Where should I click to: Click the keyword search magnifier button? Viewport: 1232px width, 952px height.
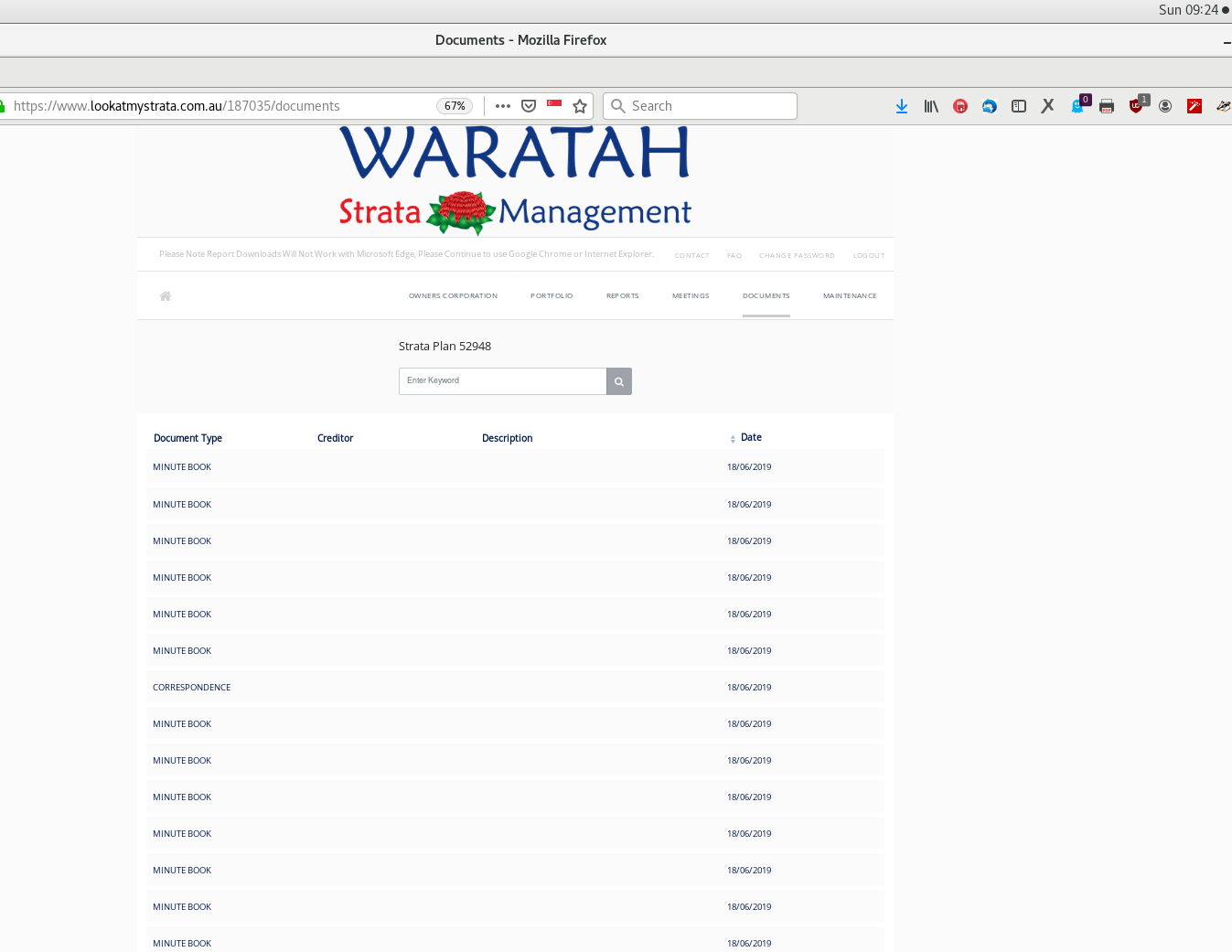(x=619, y=381)
